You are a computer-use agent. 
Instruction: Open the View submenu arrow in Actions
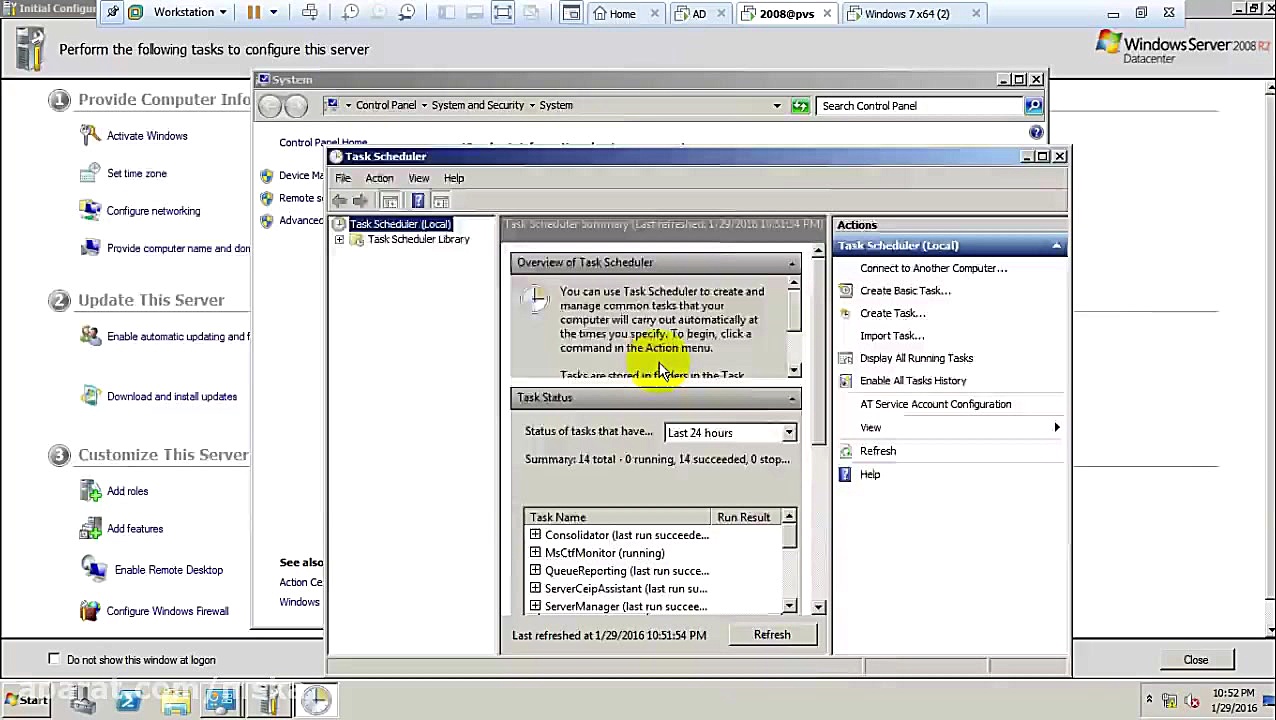(1056, 428)
